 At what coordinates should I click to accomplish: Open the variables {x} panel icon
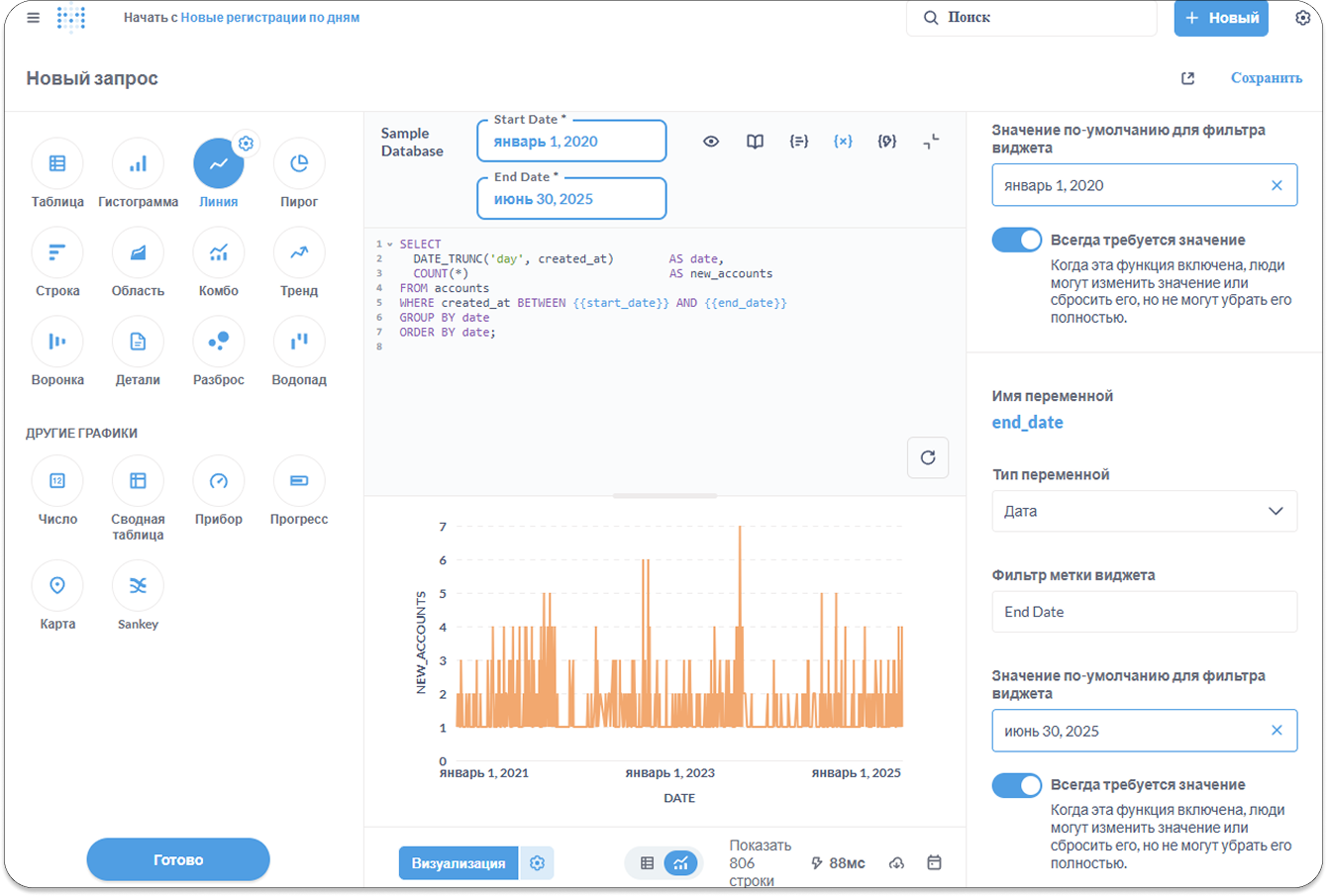tap(843, 142)
